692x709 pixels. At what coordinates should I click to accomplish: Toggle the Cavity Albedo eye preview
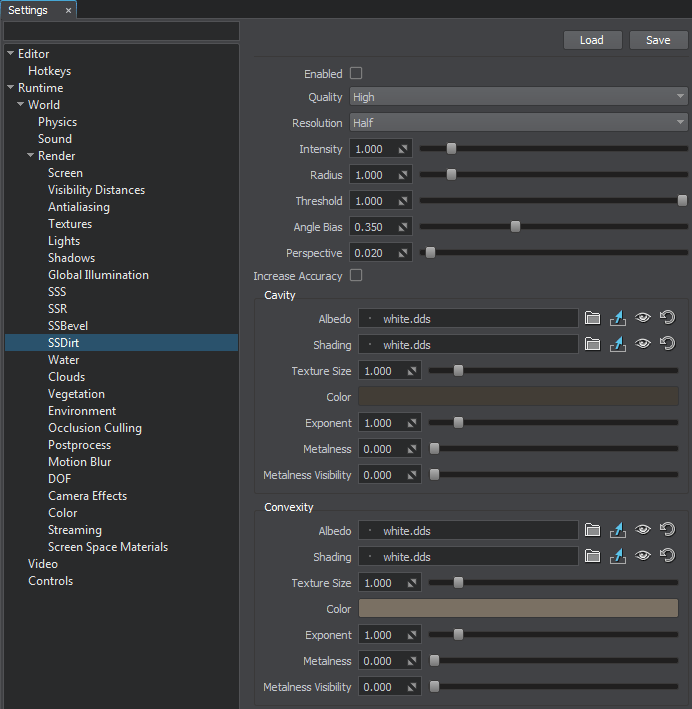coord(643,318)
